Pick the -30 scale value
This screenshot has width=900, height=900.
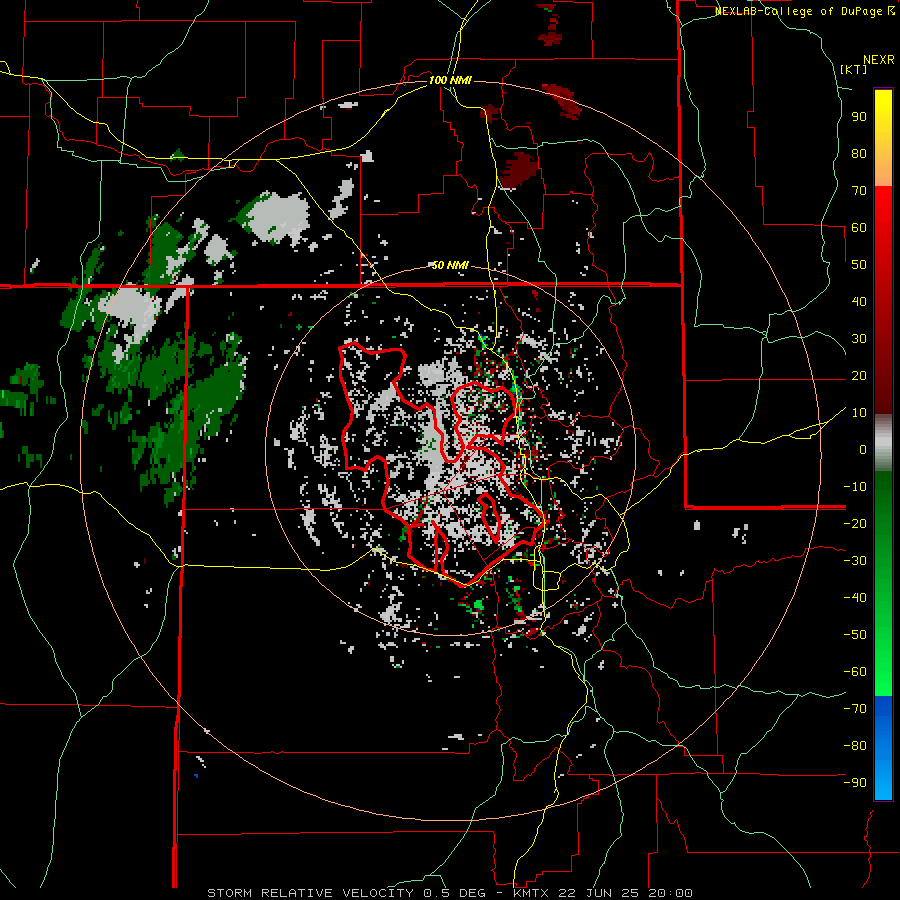click(x=855, y=561)
